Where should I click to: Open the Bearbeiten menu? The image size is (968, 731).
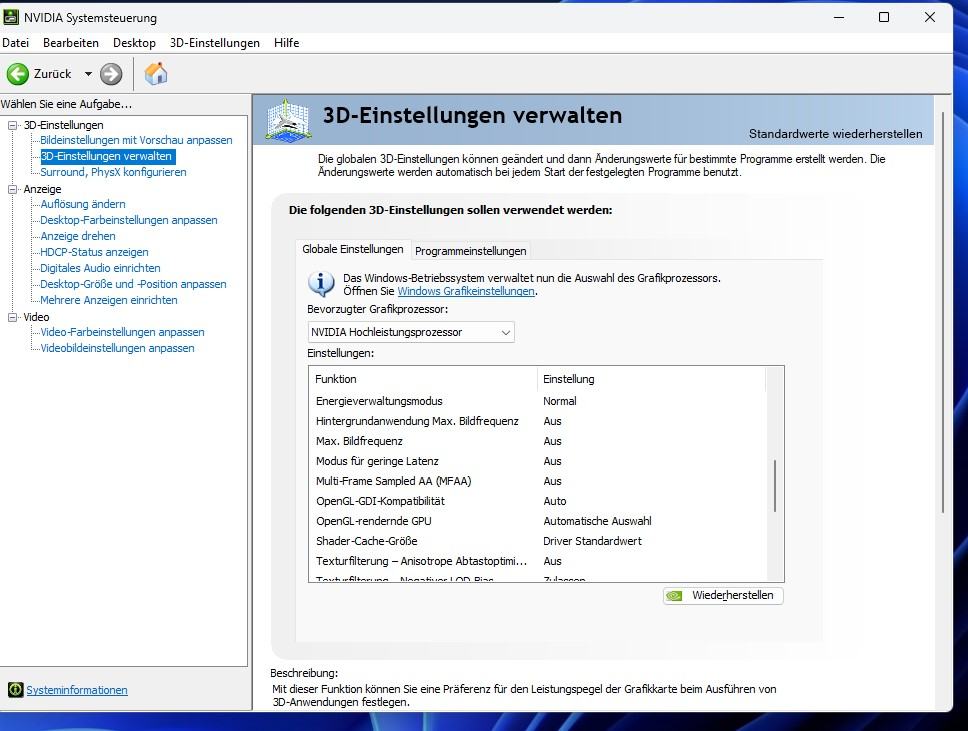(x=71, y=43)
